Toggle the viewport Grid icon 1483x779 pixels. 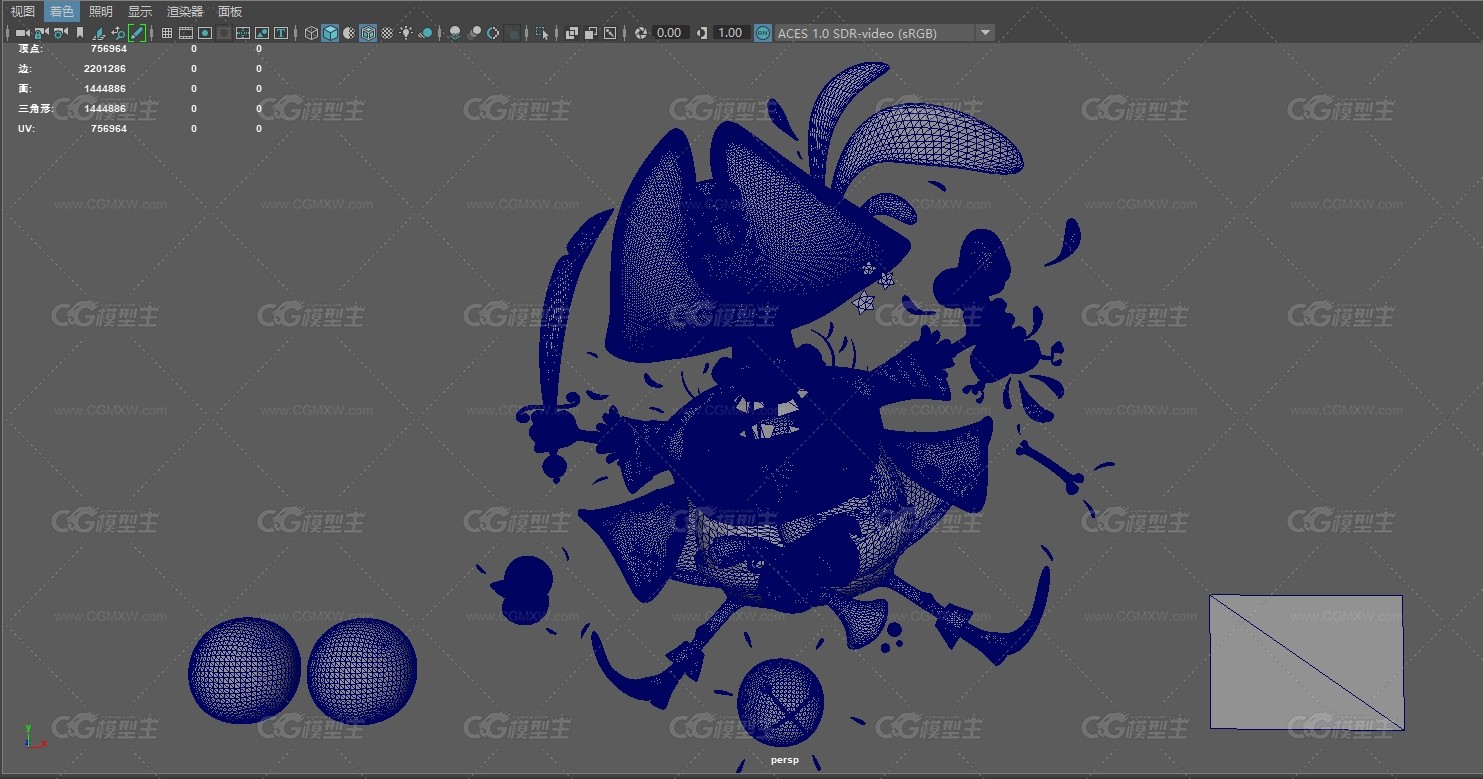click(x=167, y=33)
